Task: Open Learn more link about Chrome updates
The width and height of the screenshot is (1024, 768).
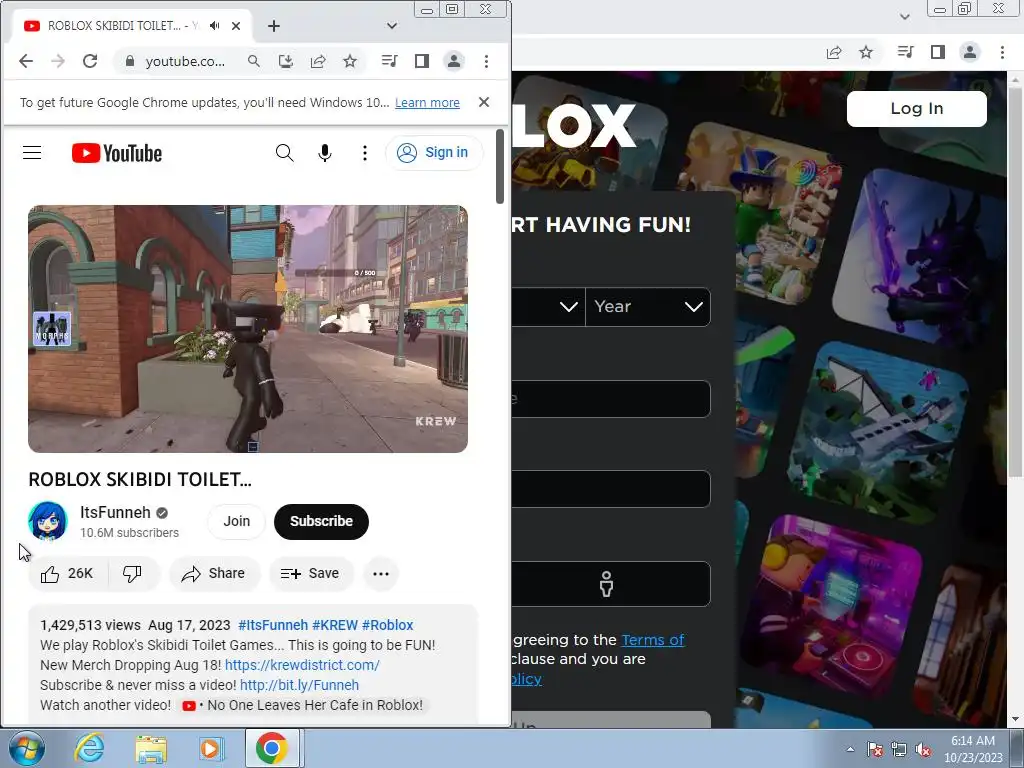Action: click(427, 103)
